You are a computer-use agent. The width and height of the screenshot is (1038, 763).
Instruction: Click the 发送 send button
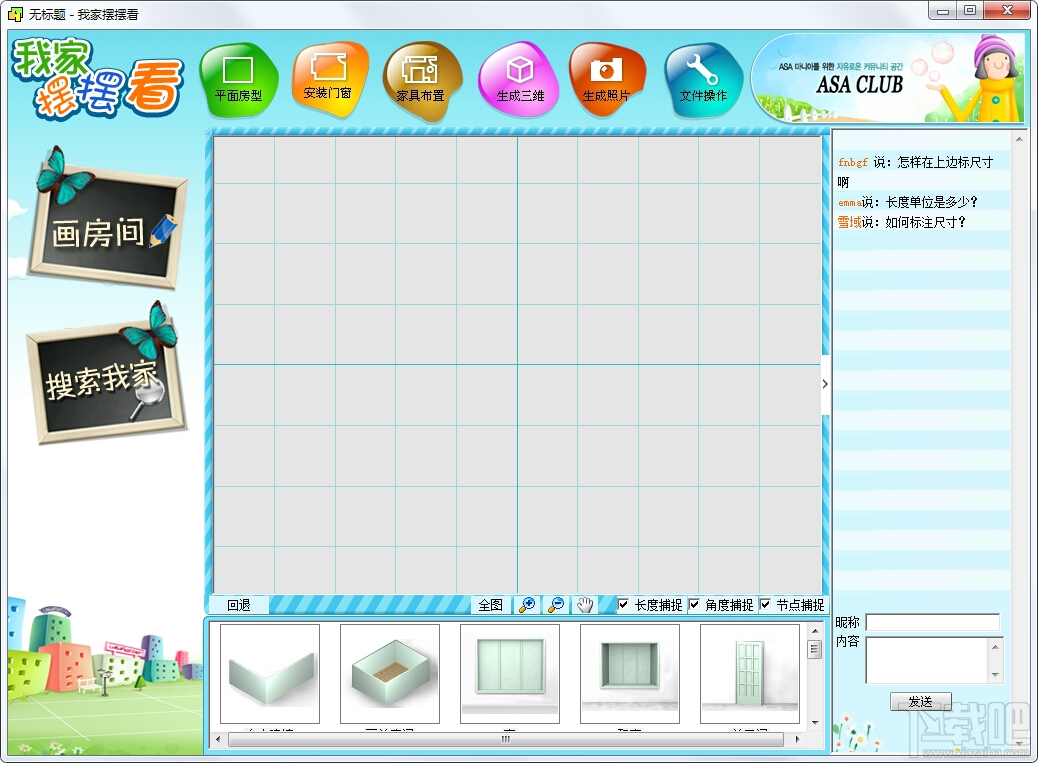tap(920, 701)
